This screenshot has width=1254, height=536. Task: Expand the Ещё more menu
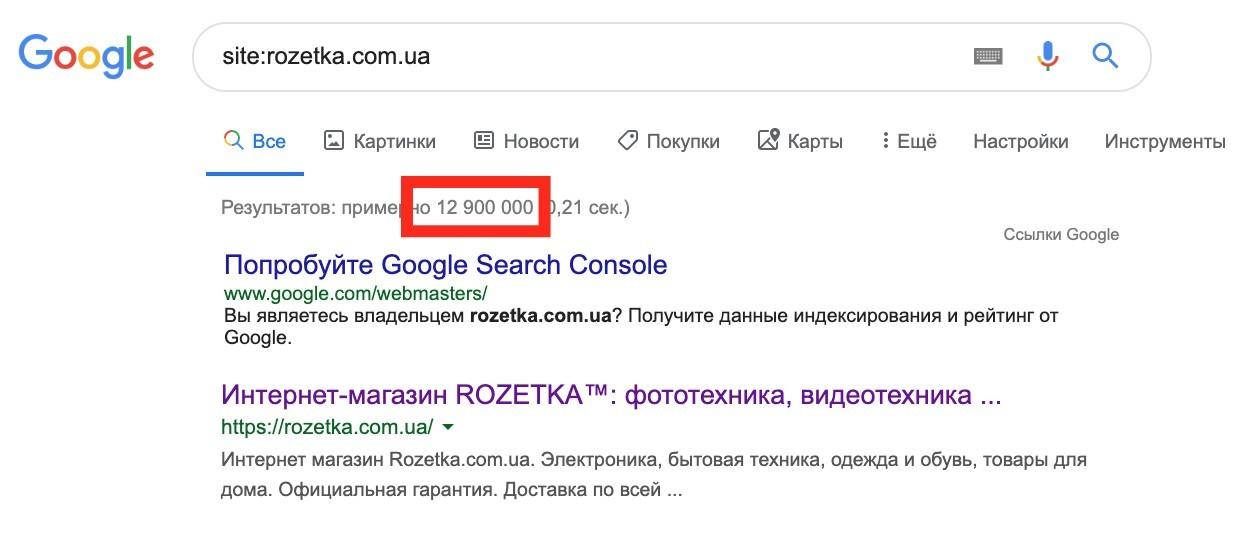908,141
